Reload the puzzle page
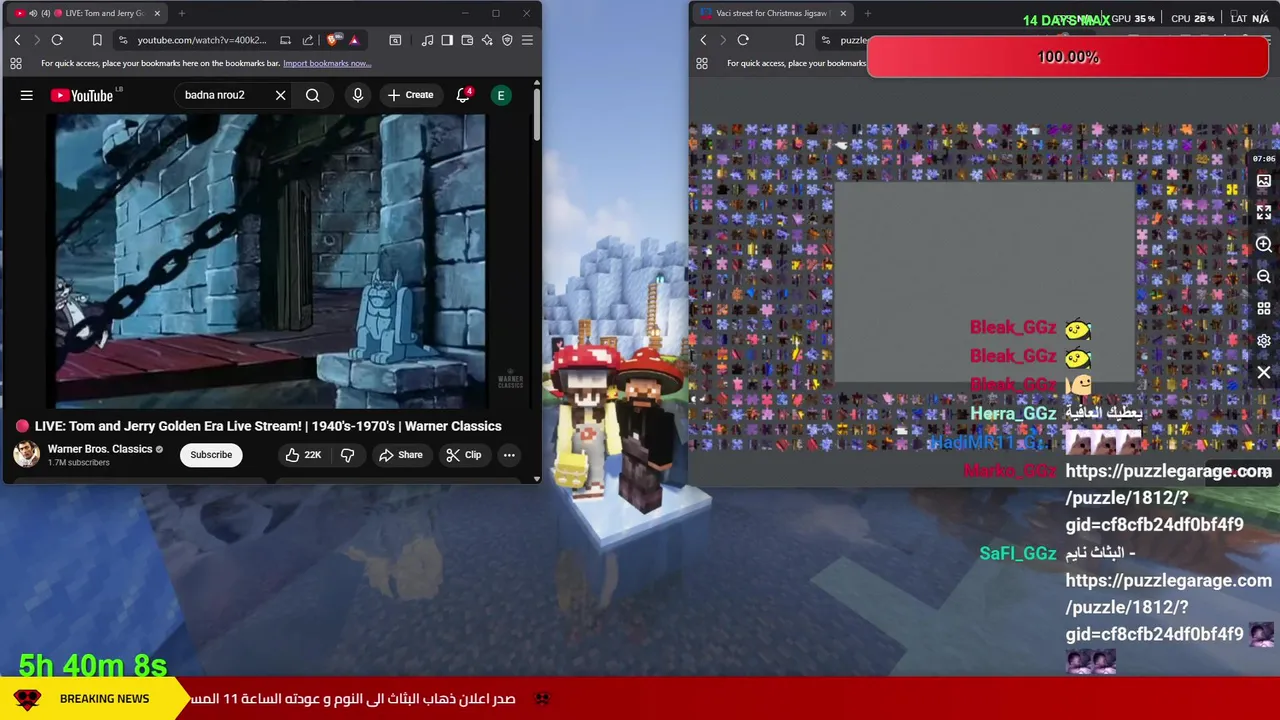Image resolution: width=1280 pixels, height=720 pixels. [743, 40]
